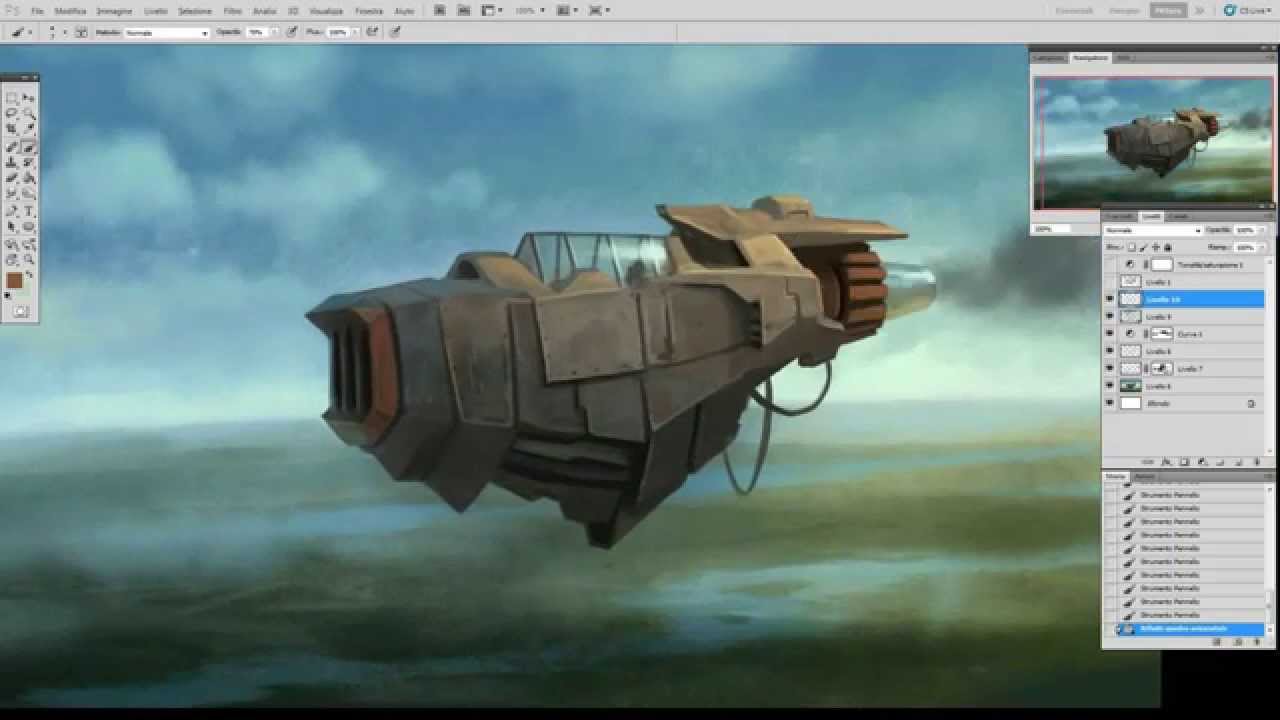Viewport: 1280px width, 720px height.
Task: Hide the Livello 8 layer
Action: 1109,351
